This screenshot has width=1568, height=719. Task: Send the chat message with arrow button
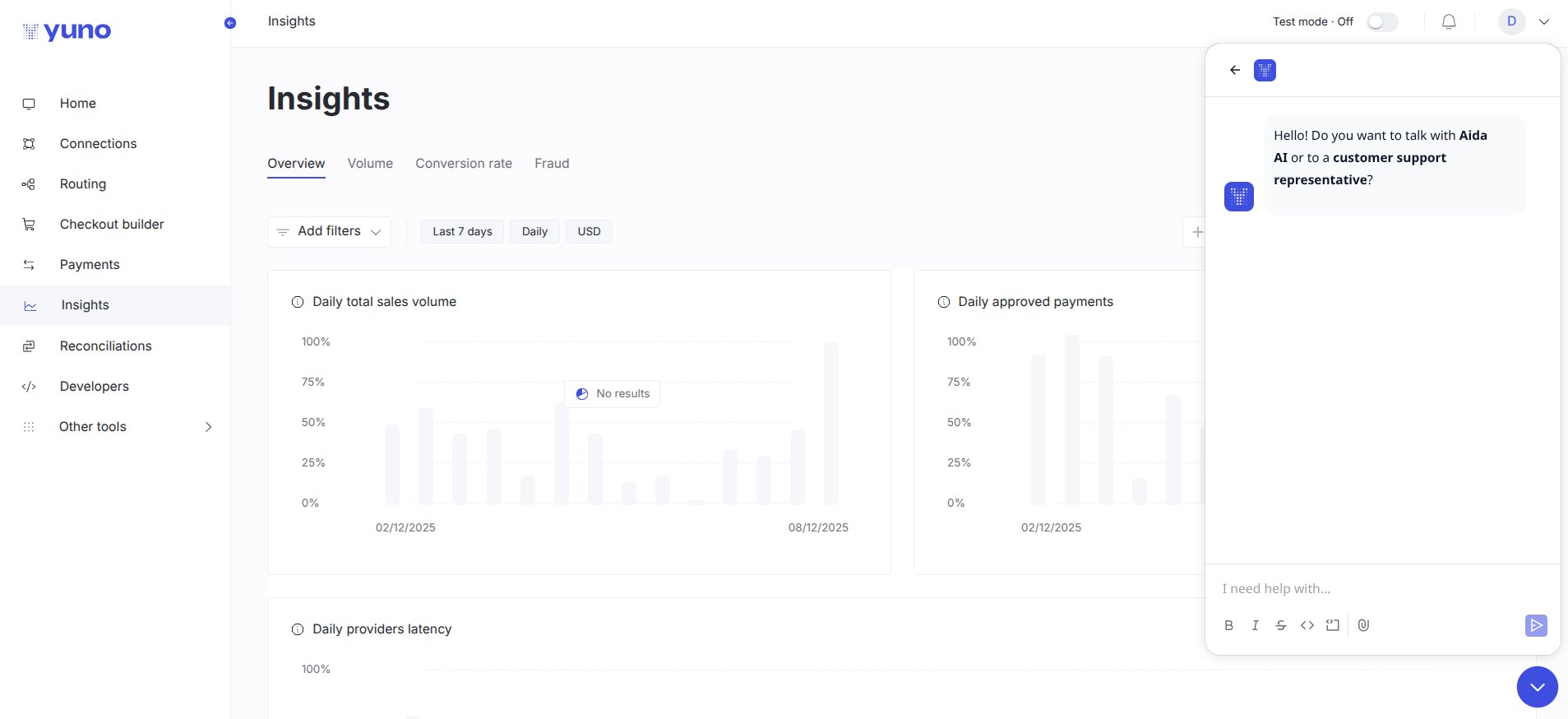point(1536,625)
